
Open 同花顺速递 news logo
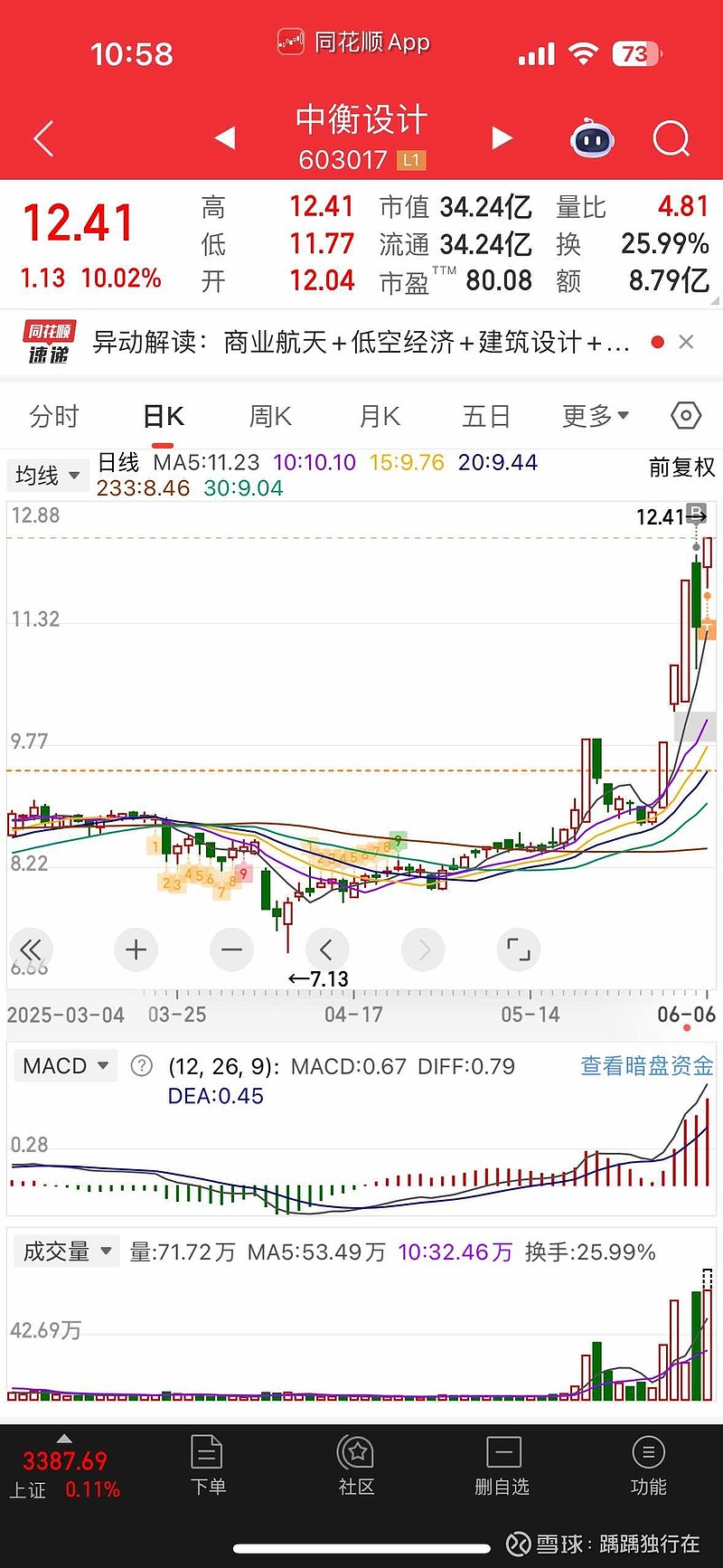[x=50, y=343]
